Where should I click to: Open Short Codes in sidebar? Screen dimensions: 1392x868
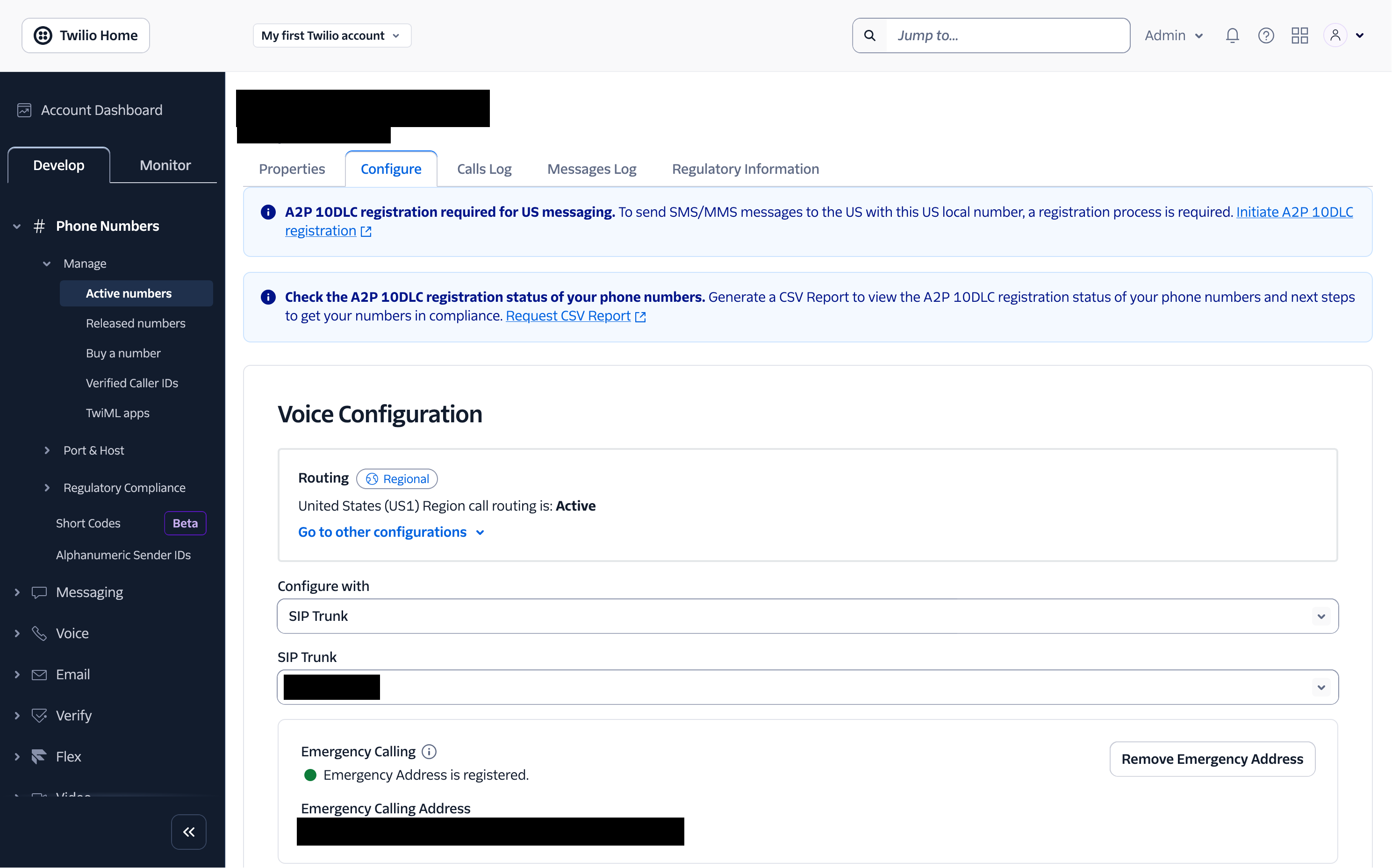coord(88,524)
